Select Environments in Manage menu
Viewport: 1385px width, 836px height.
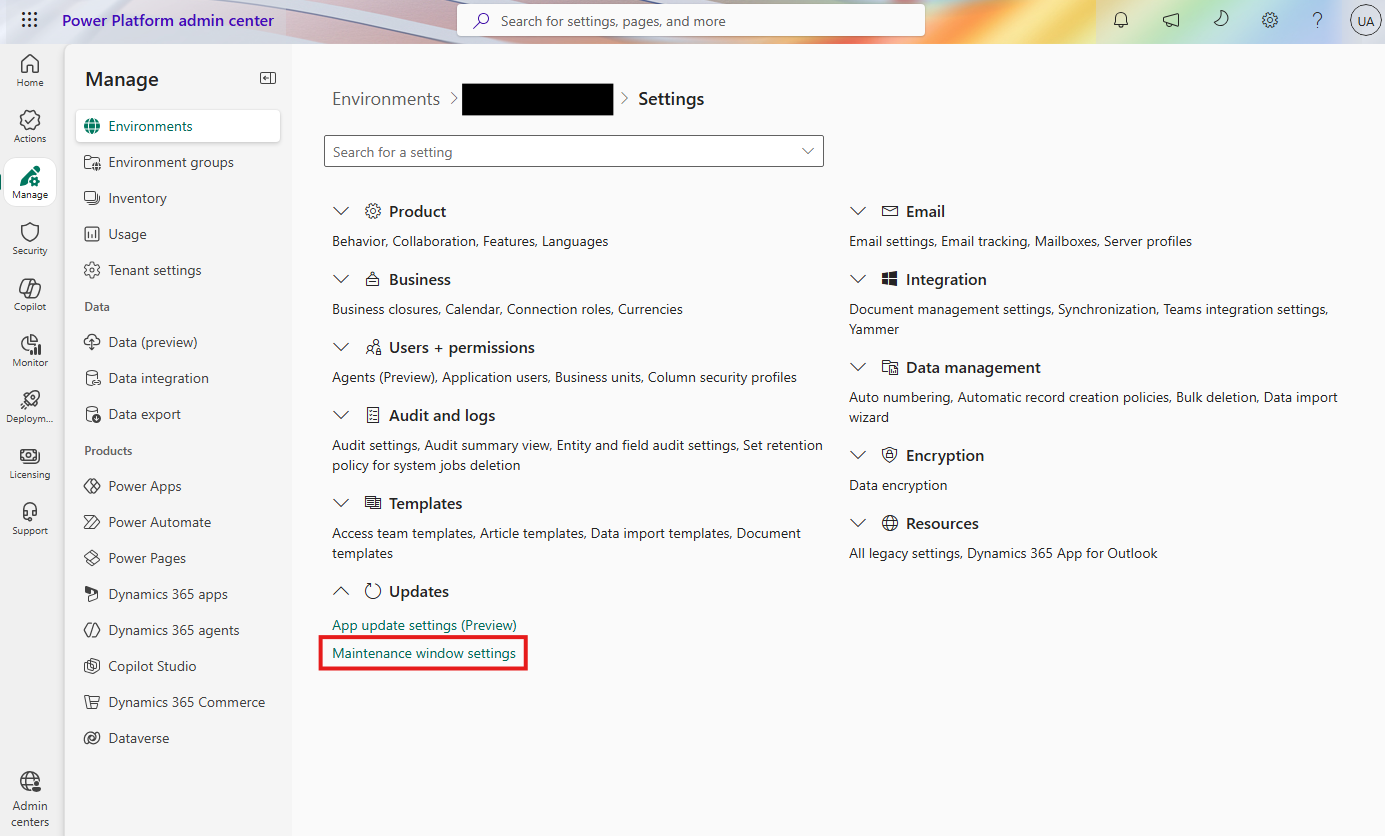[x=178, y=126]
